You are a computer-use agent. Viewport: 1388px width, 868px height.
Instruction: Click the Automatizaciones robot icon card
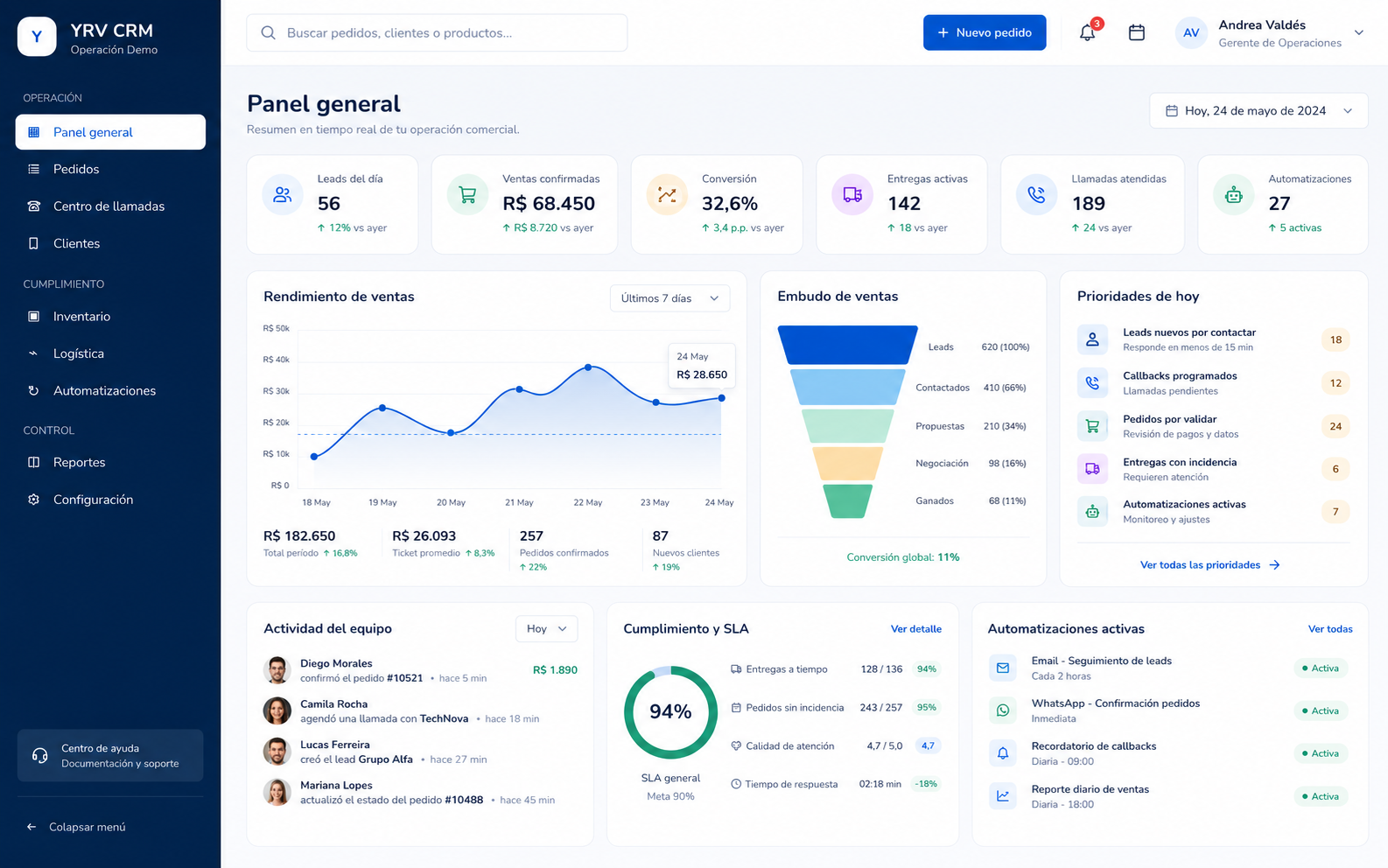(1234, 195)
